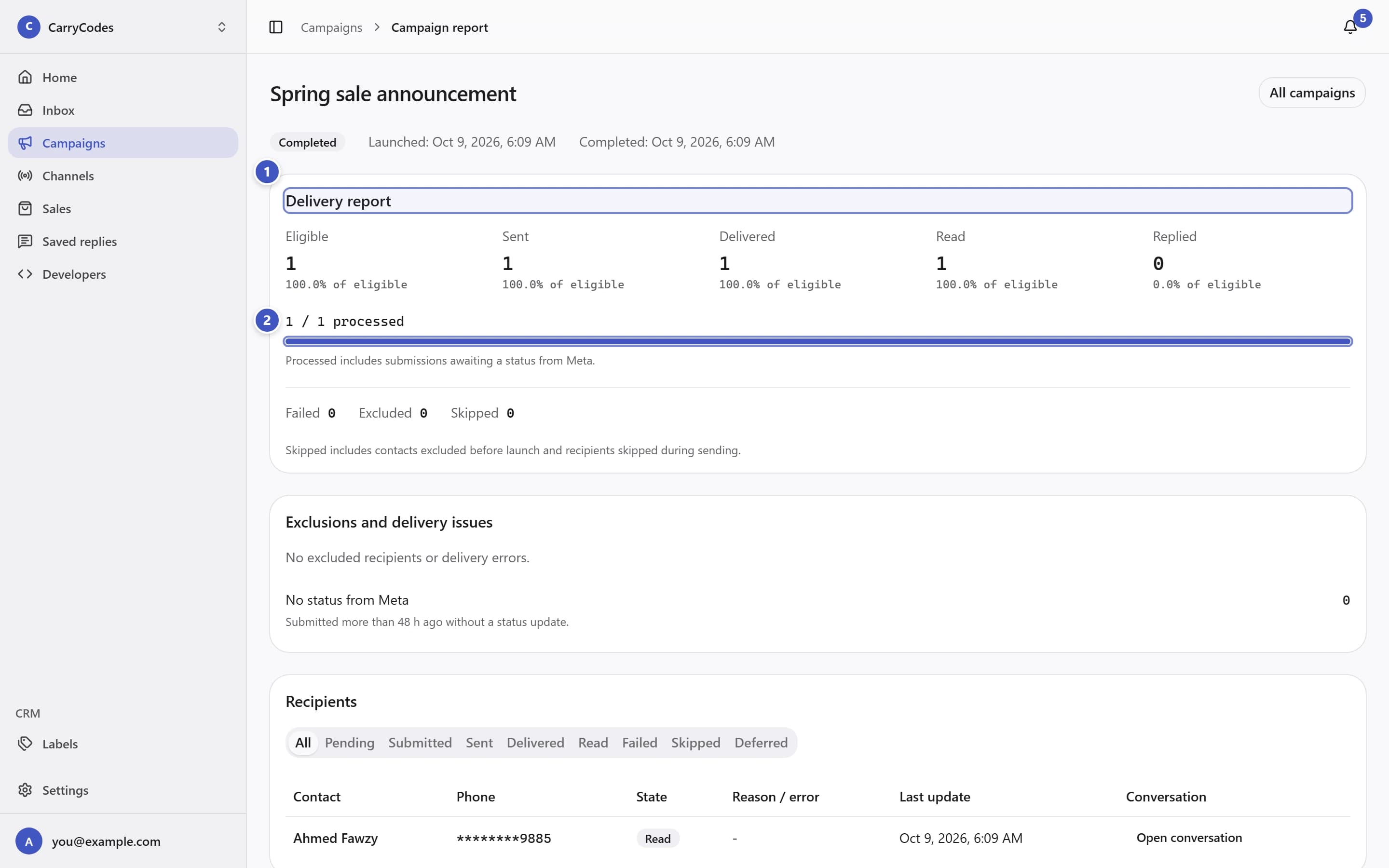Click the Read state badge for Ahmed Fawzy
Image resolution: width=1389 pixels, height=868 pixels.
click(657, 838)
